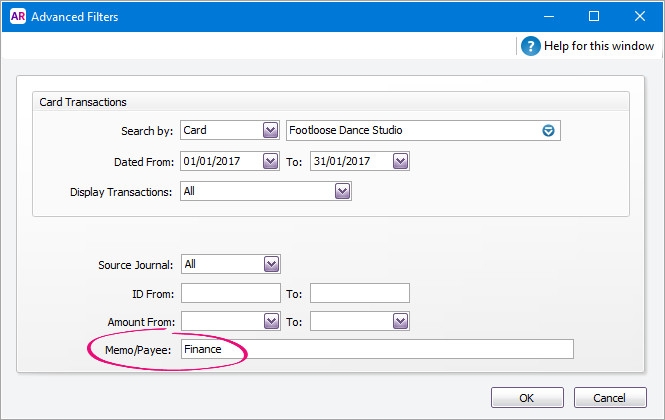The width and height of the screenshot is (665, 420).
Task: Expand the Amount To dropdown arrow
Action: click(400, 321)
